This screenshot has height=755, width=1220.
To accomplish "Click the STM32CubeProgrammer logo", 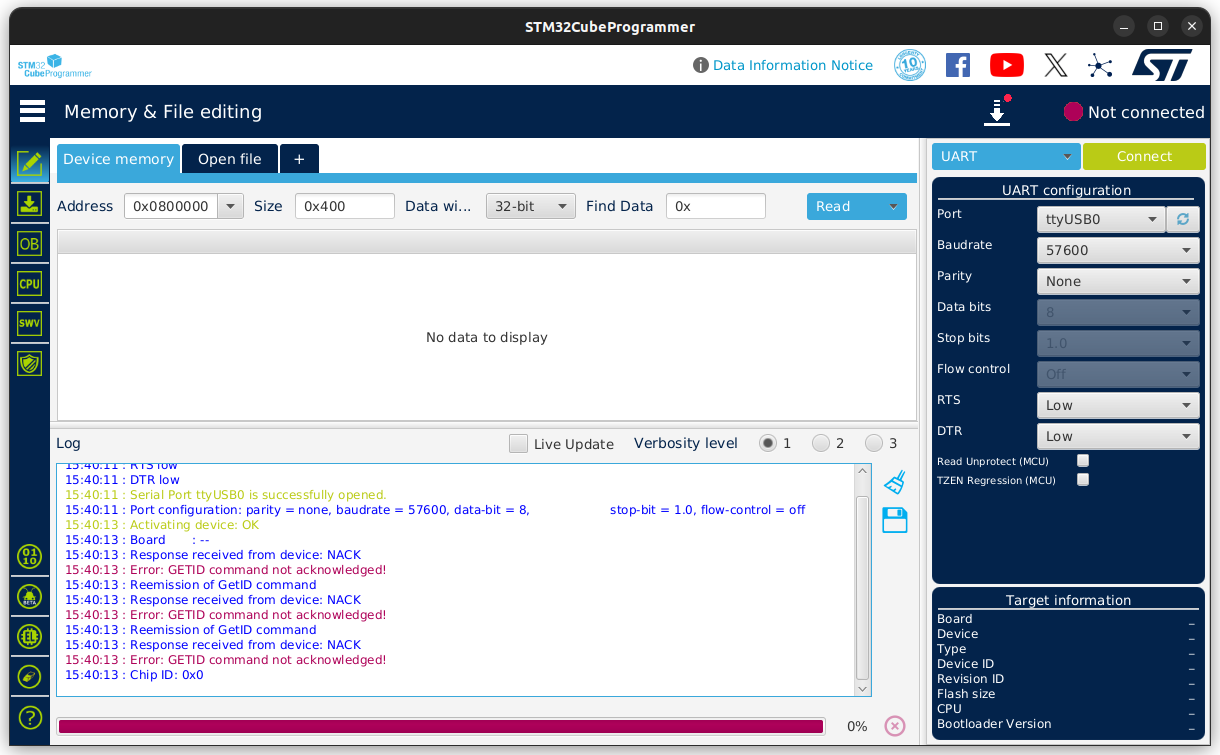I will [54, 66].
